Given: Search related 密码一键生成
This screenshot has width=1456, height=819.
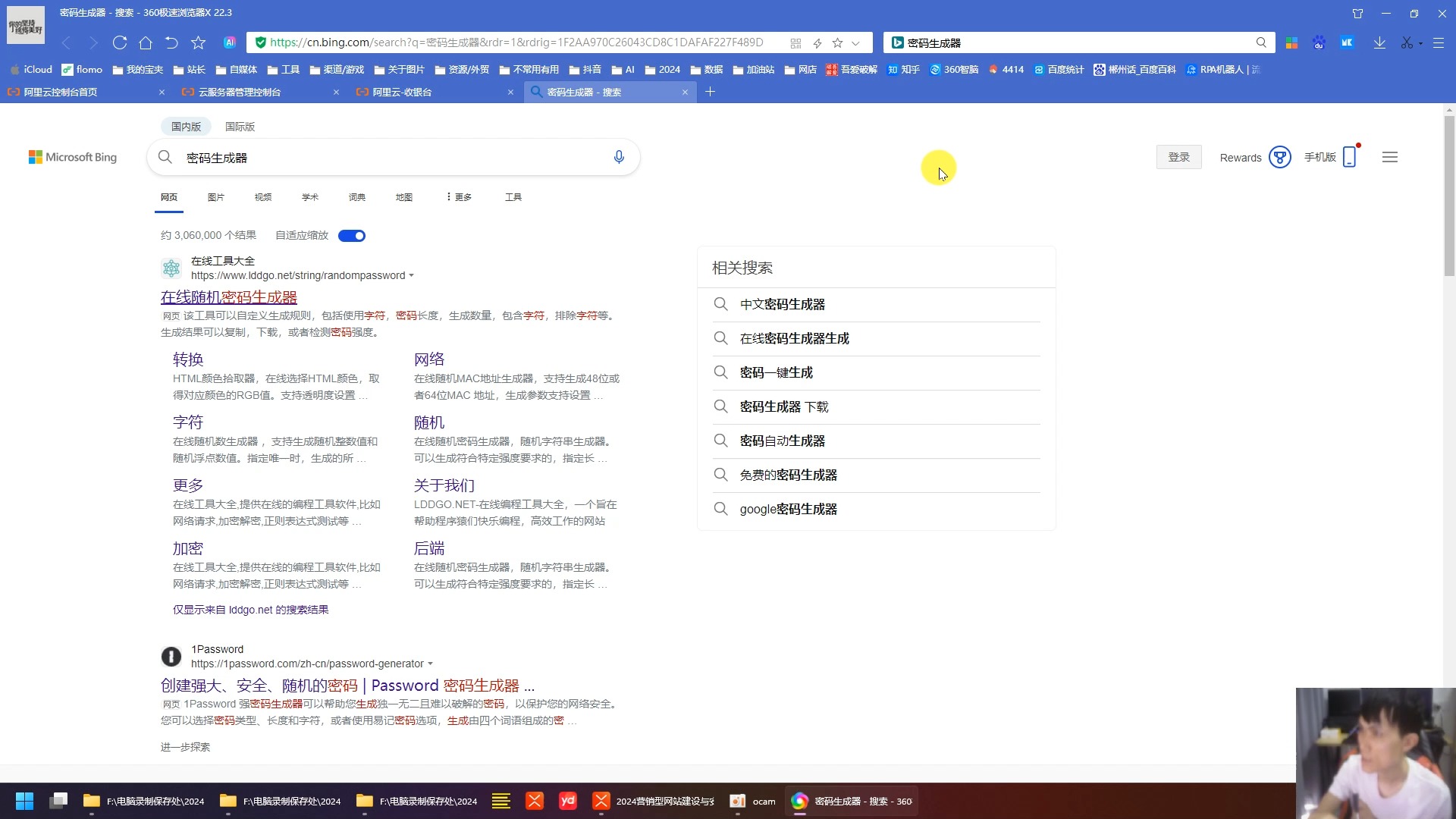Looking at the screenshot, I should (777, 372).
